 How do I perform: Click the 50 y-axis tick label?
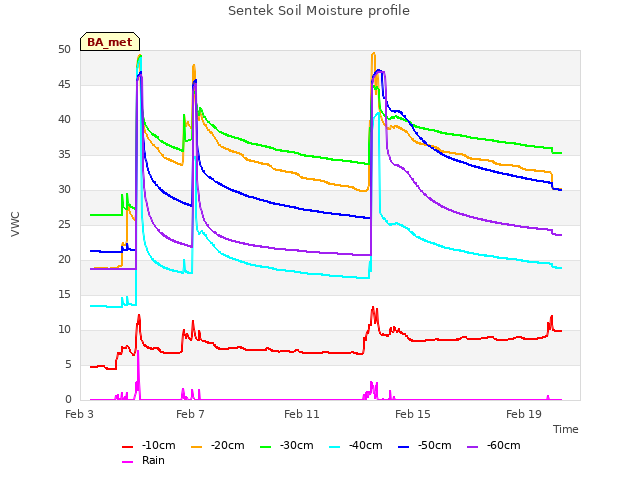(x=64, y=49)
